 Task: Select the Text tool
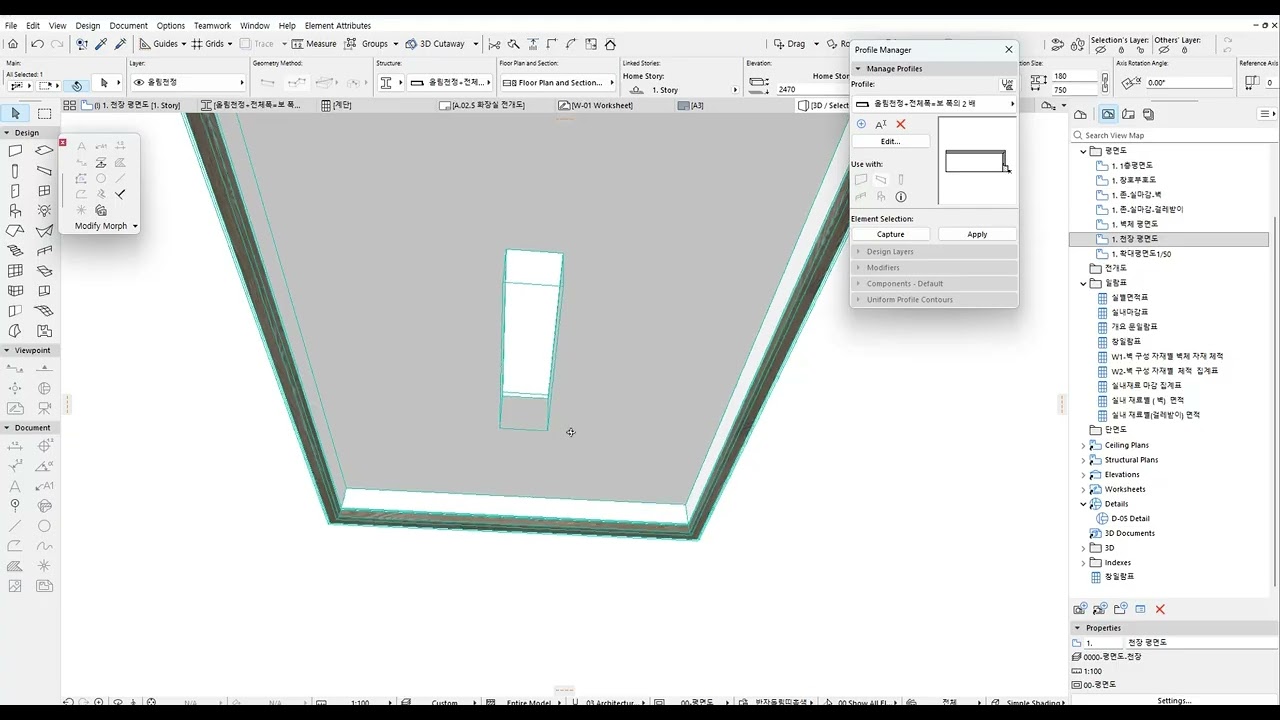(x=15, y=486)
